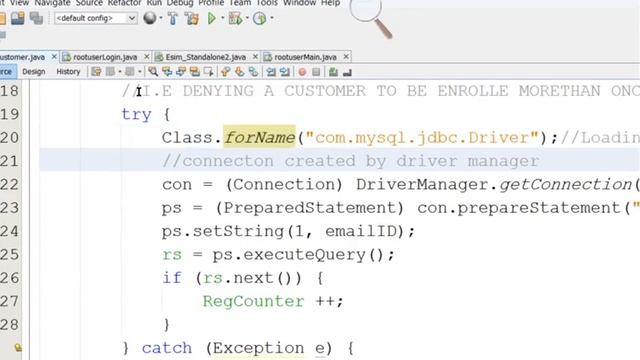The height and width of the screenshot is (360, 640).
Task: Click the catch keyword
Action: click(x=167, y=348)
